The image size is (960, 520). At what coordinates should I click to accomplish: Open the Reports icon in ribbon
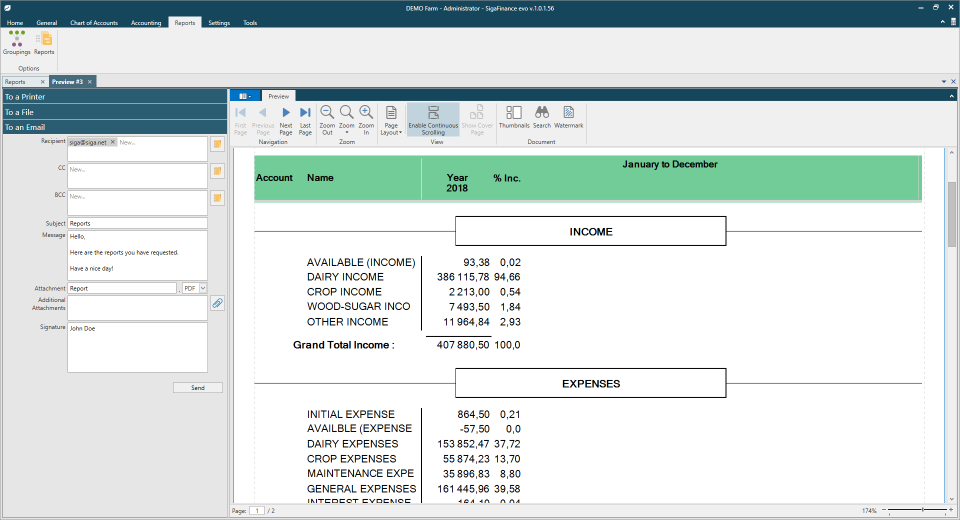(44, 43)
